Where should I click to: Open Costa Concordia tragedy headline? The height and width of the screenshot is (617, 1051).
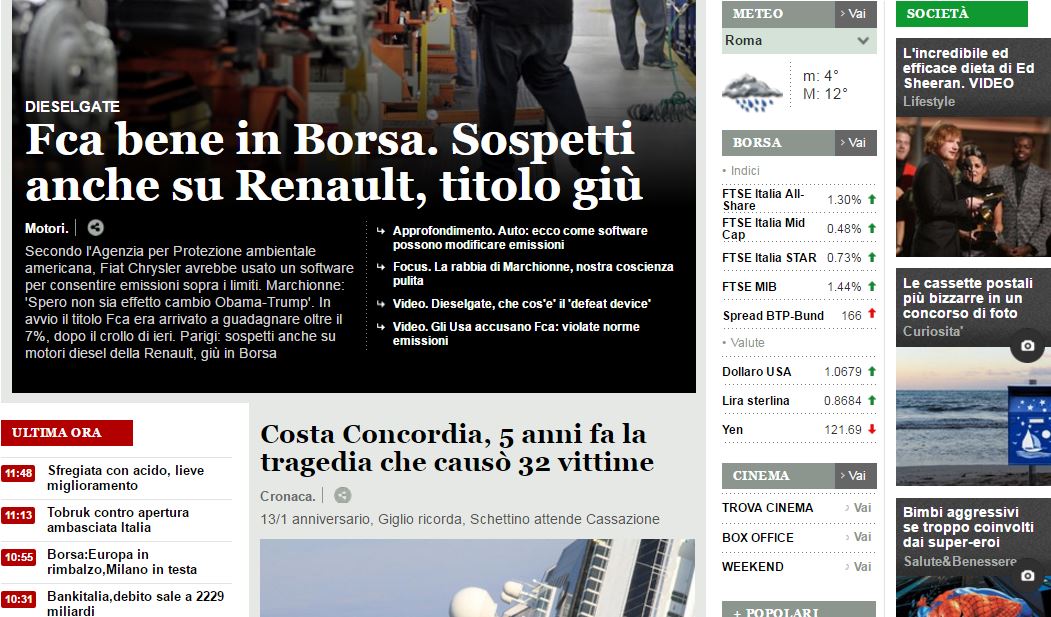click(456, 448)
